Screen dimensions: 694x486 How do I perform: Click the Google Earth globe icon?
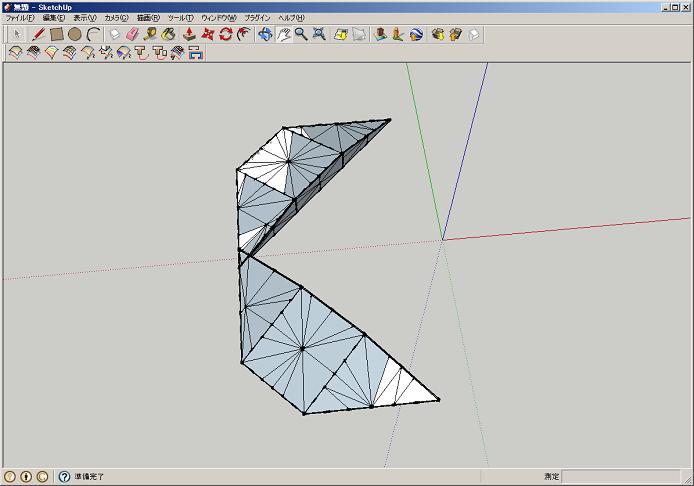click(416, 34)
